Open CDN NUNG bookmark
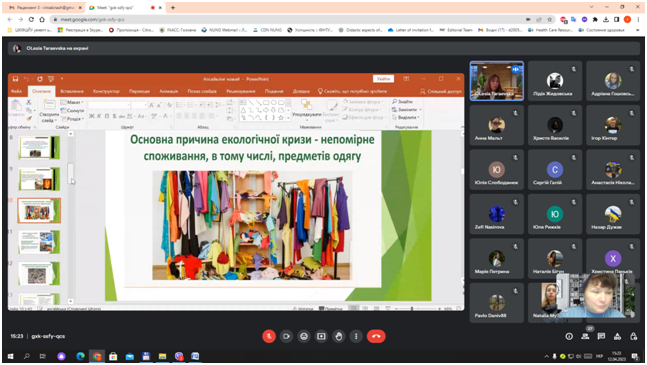 tap(267, 30)
